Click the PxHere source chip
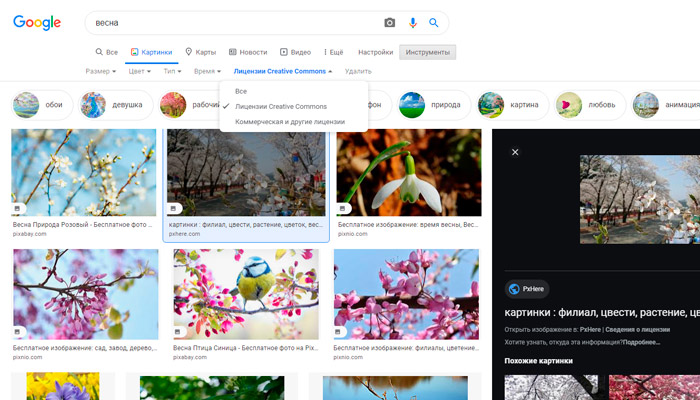The image size is (700, 400). pyautogui.click(x=527, y=289)
